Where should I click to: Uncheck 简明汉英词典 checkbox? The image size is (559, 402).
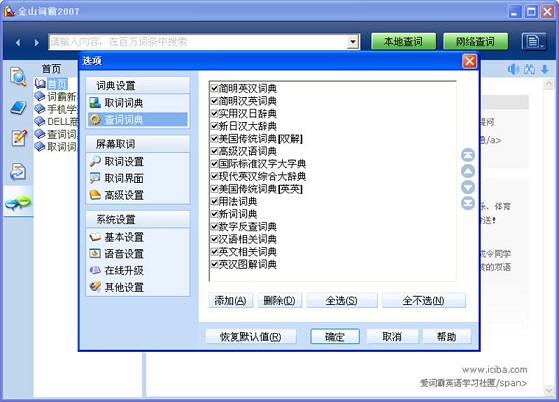click(214, 101)
